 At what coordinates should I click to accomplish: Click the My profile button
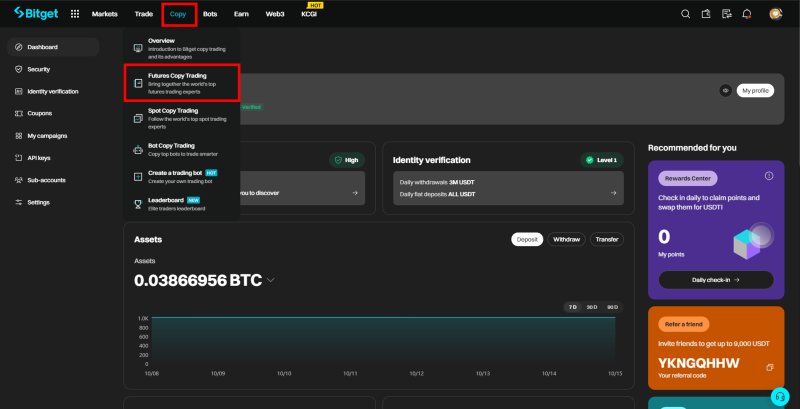pos(755,91)
